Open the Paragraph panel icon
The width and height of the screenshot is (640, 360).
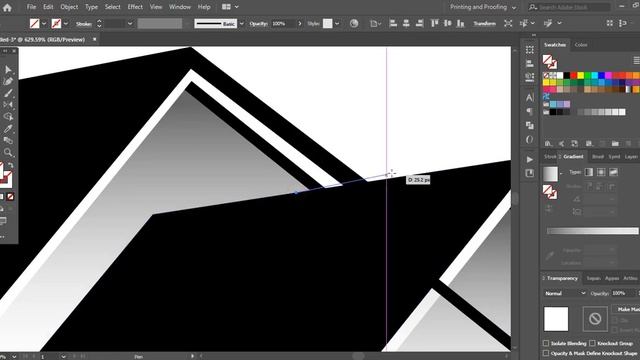pos(529,111)
